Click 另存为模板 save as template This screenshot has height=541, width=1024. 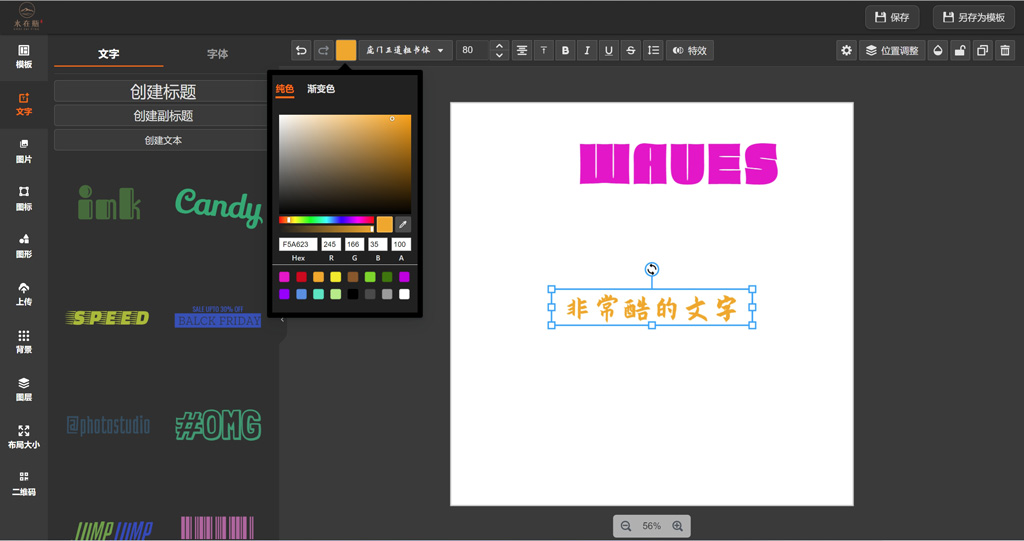[973, 18]
